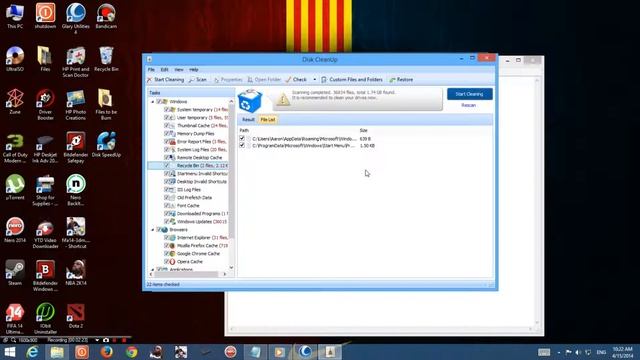Viewport: 640px width, 360px height.
Task: Uncheck Font Cache checkbox
Action: (167, 206)
